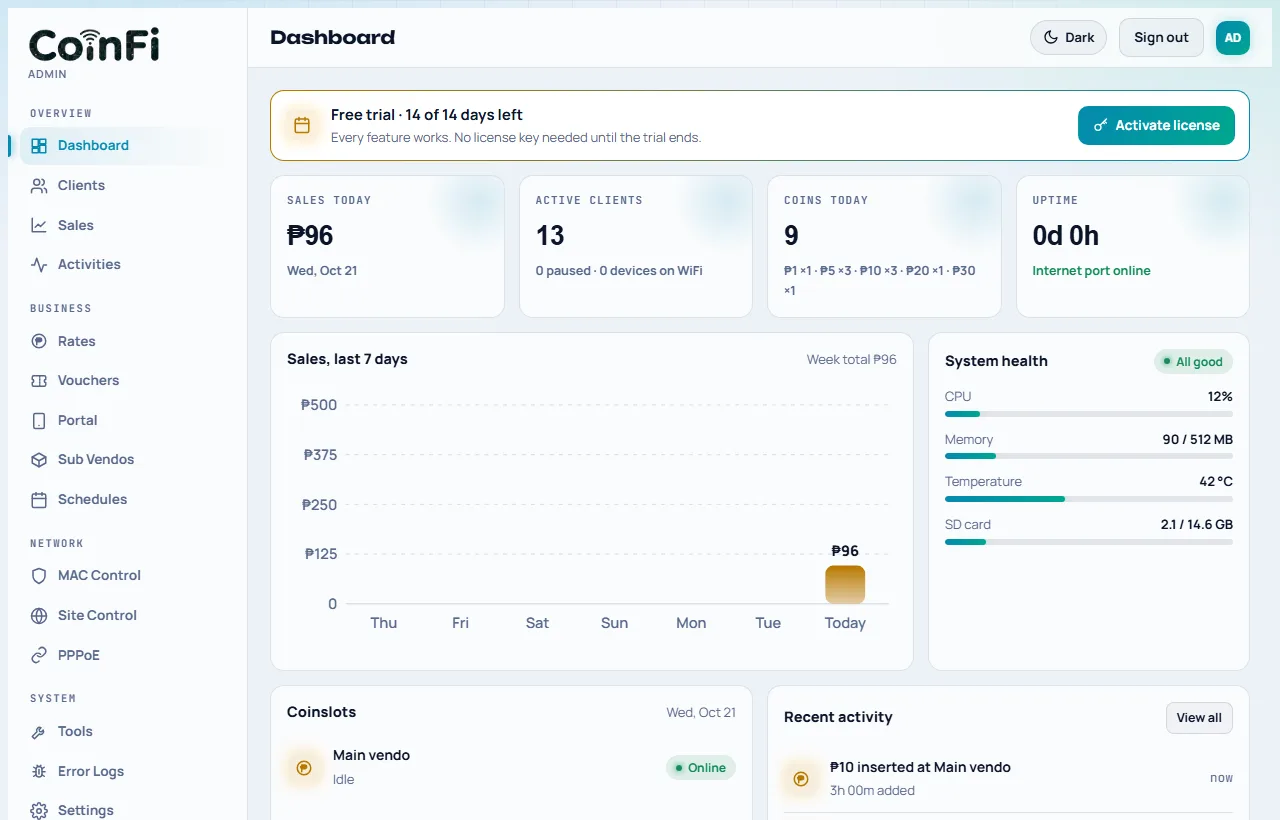Click the Today bar in sales chart
The image size is (1280, 820).
click(845, 585)
